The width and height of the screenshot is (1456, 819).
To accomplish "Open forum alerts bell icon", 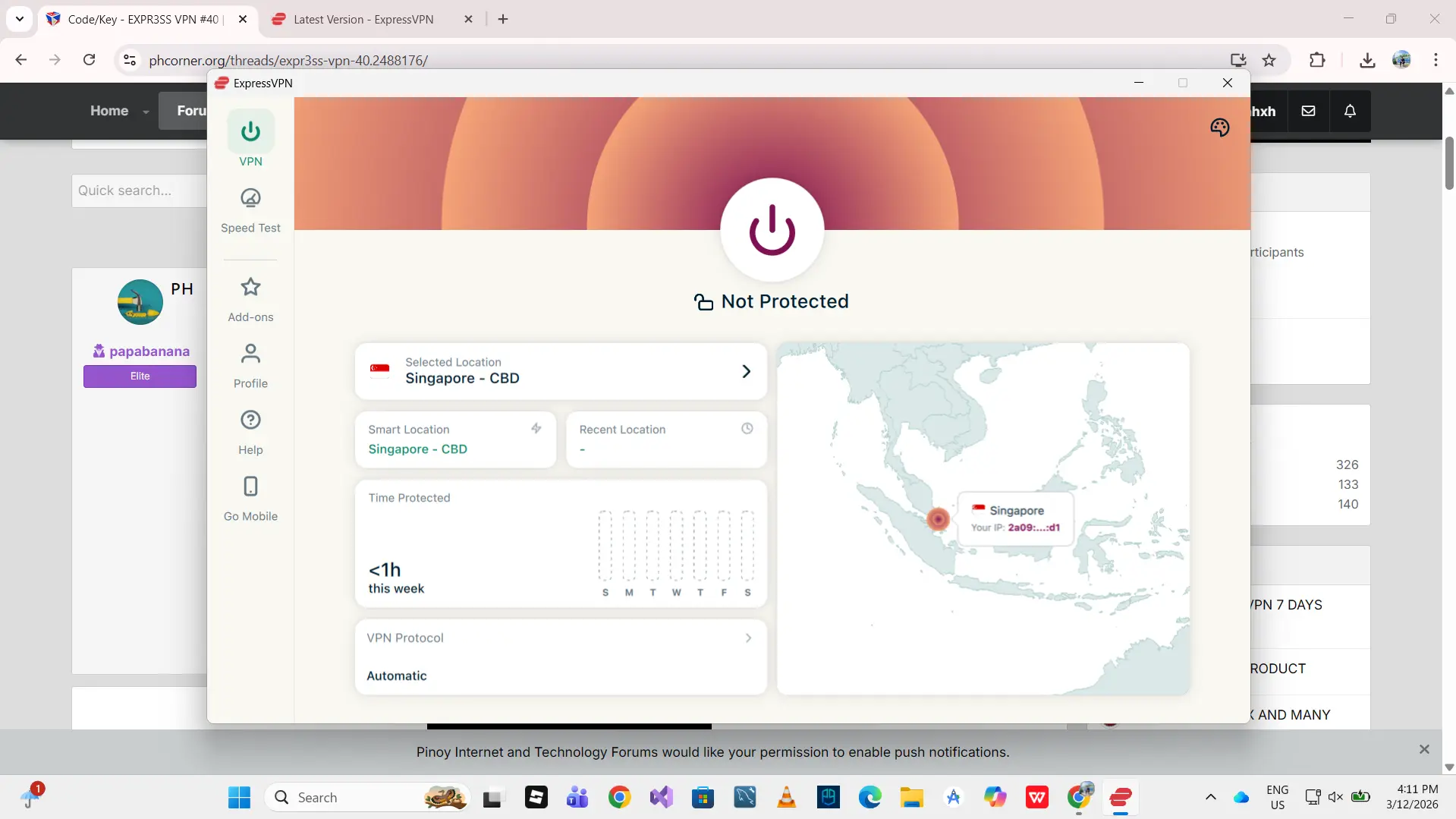I will (1350, 111).
